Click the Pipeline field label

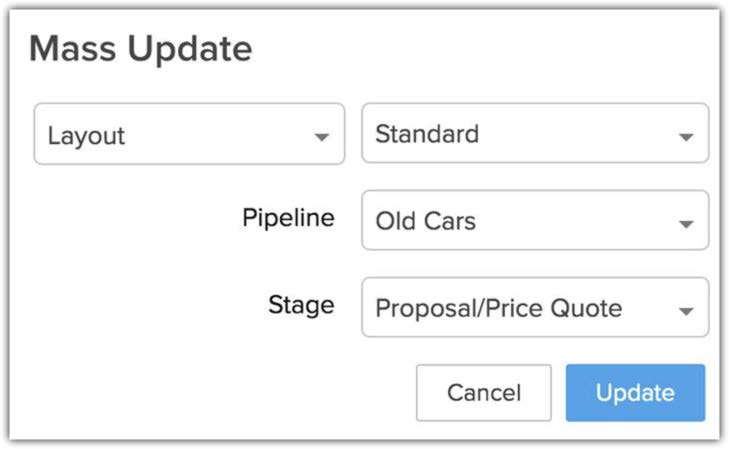288,218
